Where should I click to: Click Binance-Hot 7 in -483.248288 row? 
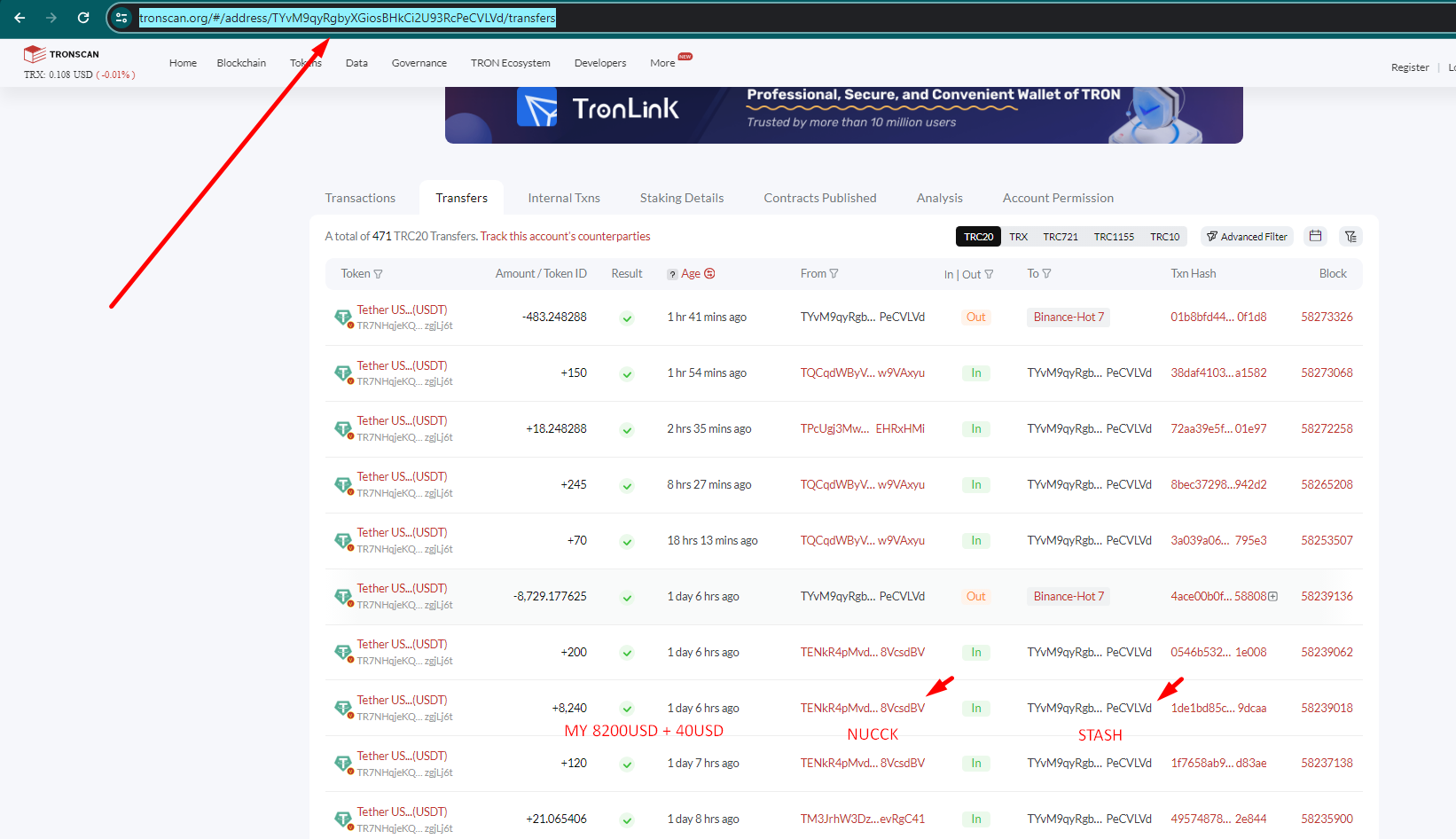coord(1069,318)
